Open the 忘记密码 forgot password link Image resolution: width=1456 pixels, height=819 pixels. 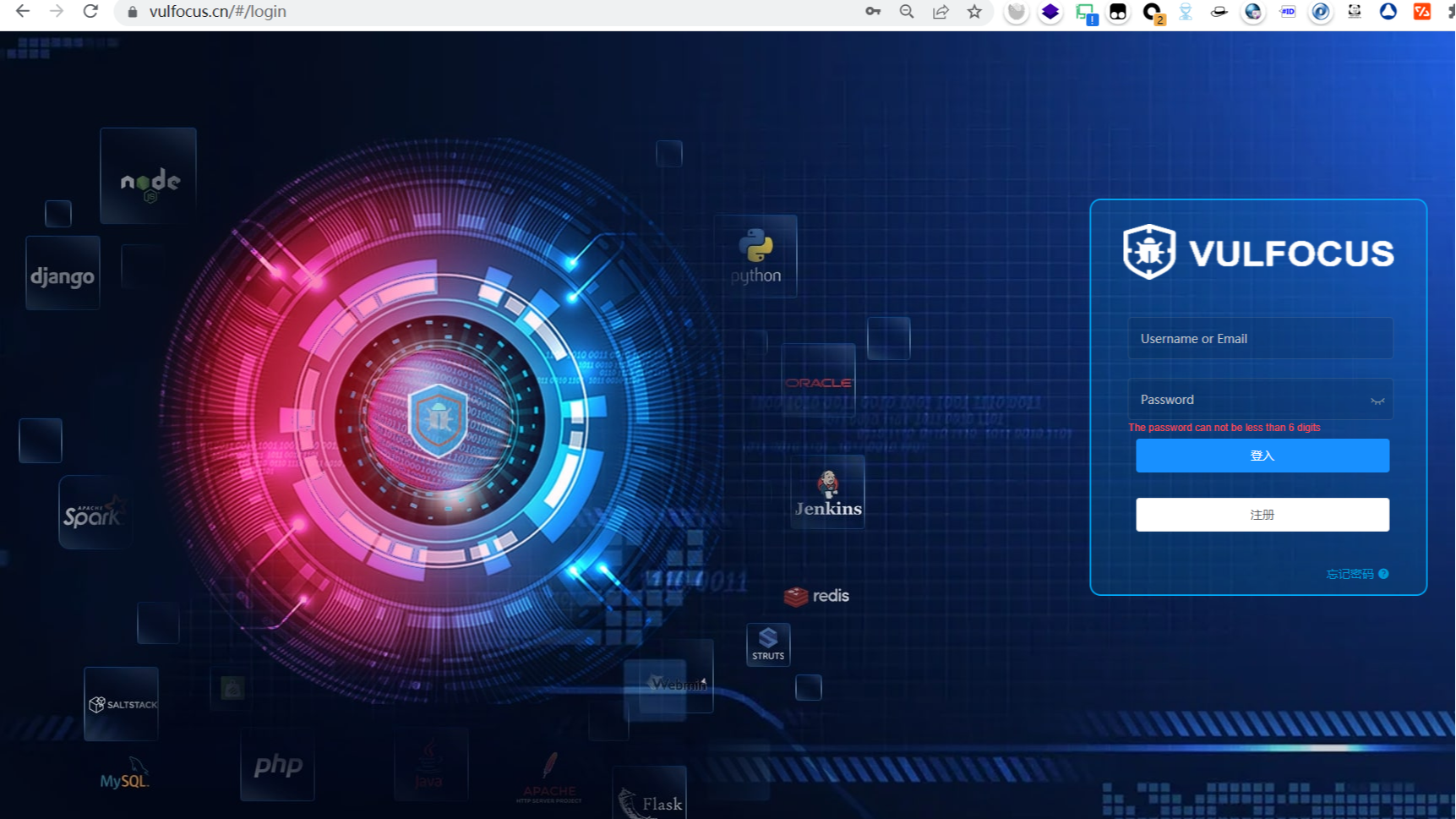[x=1350, y=574]
